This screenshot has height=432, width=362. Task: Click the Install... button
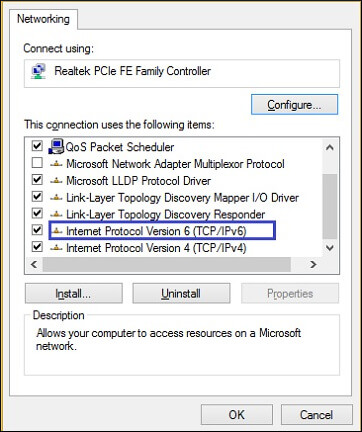click(x=73, y=294)
